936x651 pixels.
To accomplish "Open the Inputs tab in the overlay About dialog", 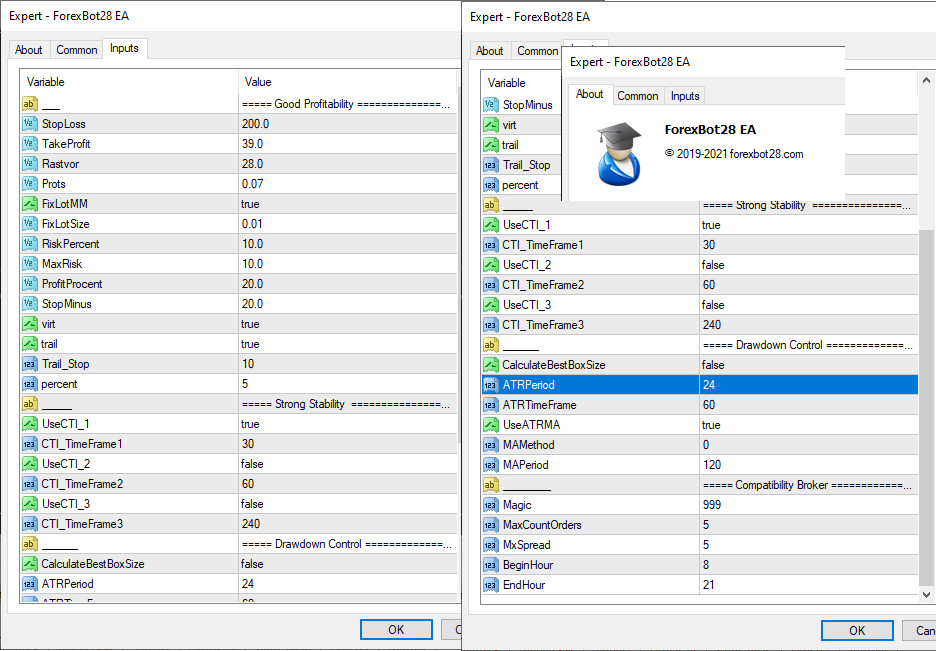I will coord(685,95).
